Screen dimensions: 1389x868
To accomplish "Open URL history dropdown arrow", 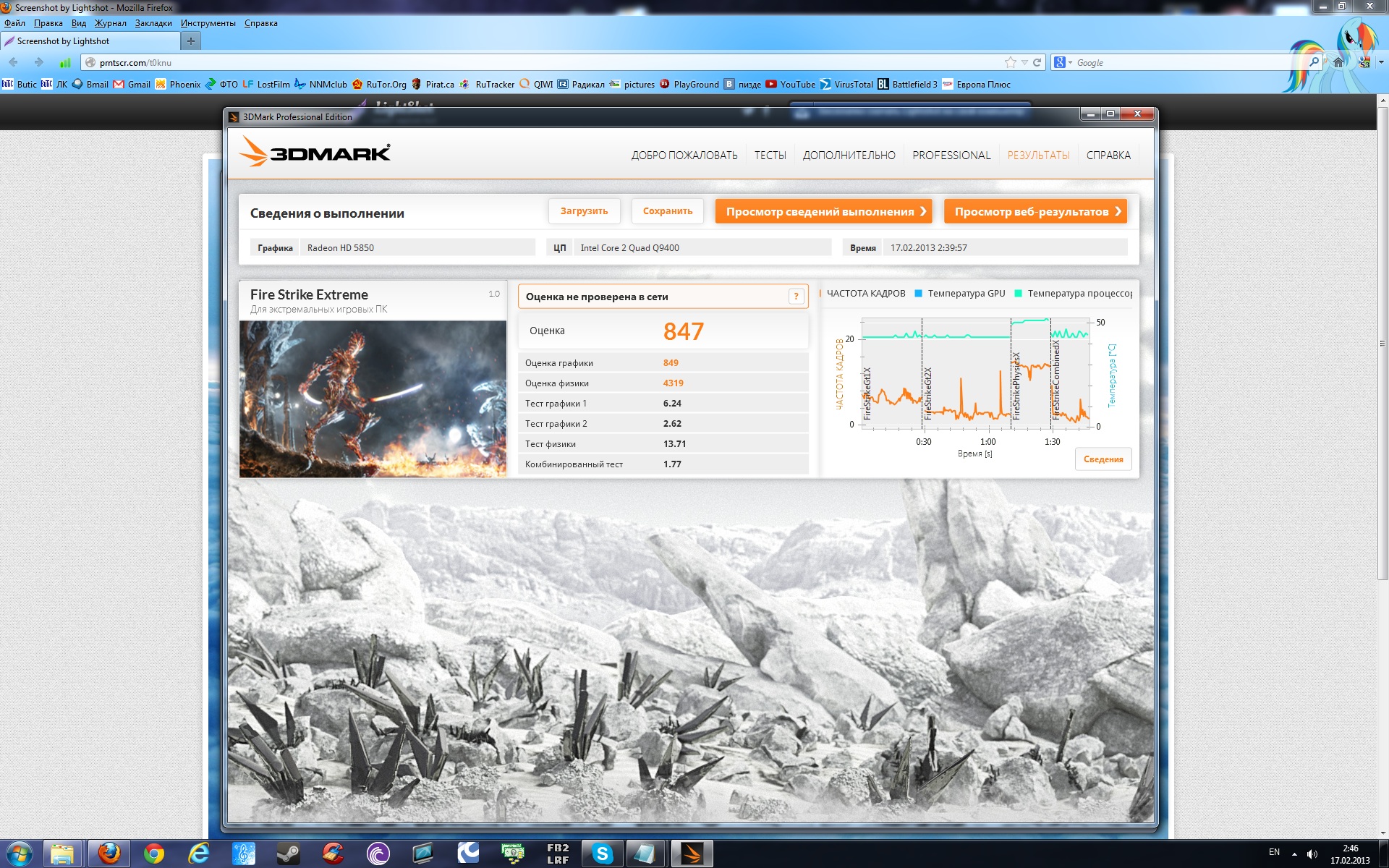I will pyautogui.click(x=1024, y=62).
